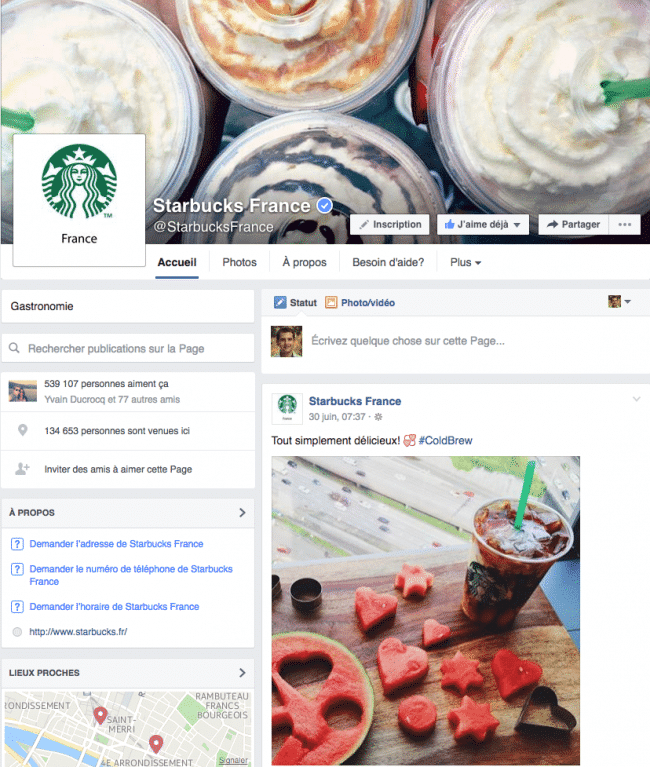Click the friends photo beside likes count
Viewport: 650px width, 767px height.
tap(22, 391)
